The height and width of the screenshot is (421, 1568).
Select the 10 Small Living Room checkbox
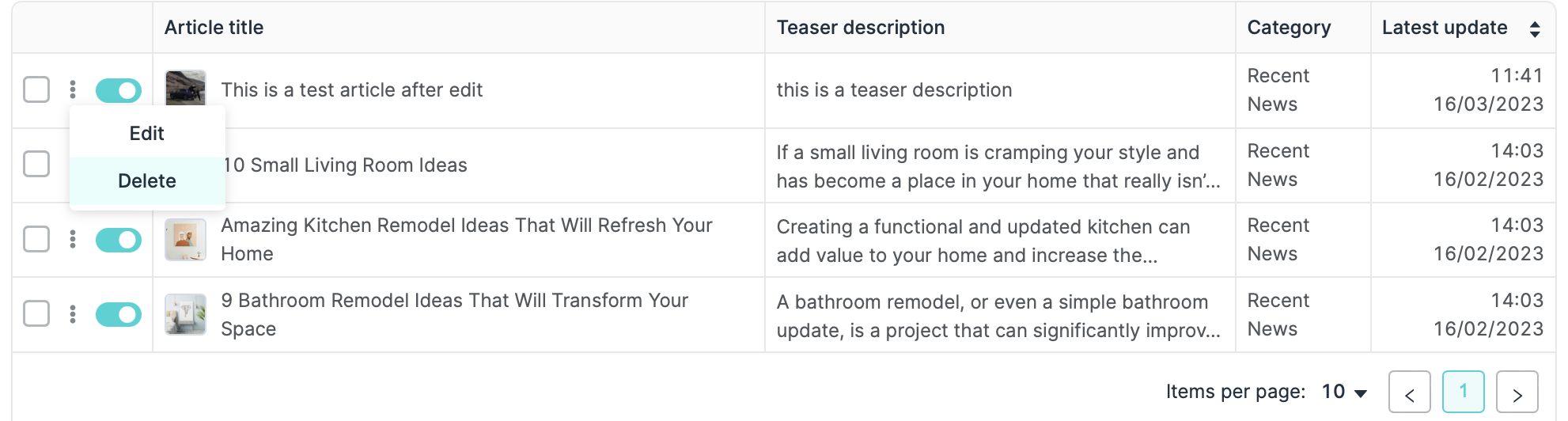click(36, 164)
